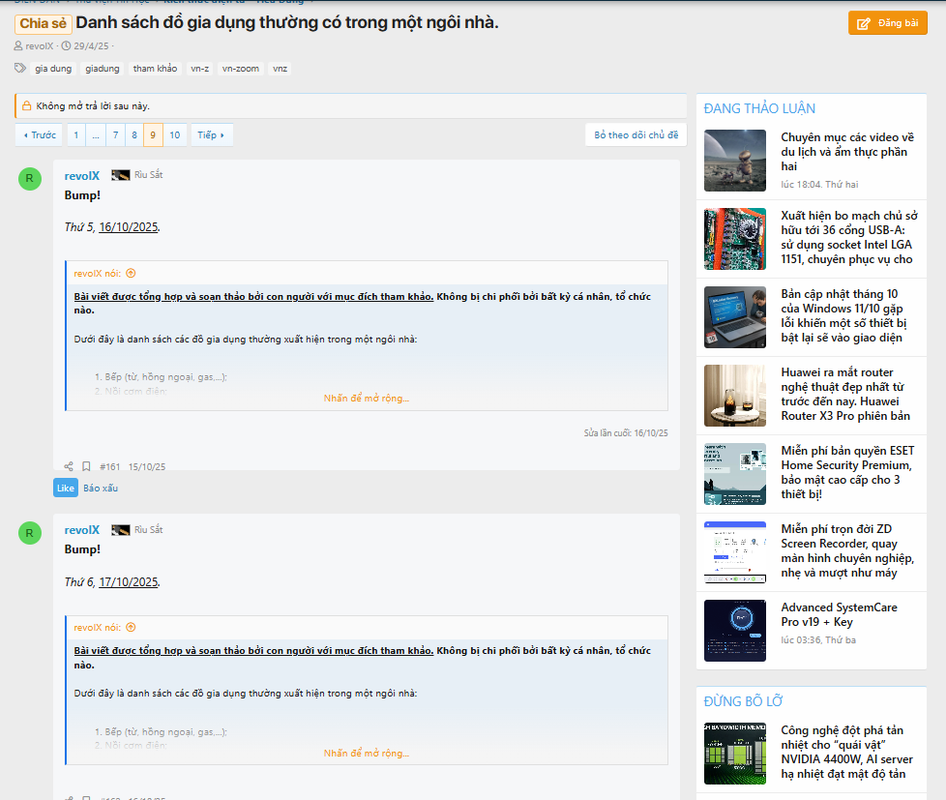This screenshot has height=800, width=946.
Task: Open the 'giadung' tag
Action: tap(102, 69)
